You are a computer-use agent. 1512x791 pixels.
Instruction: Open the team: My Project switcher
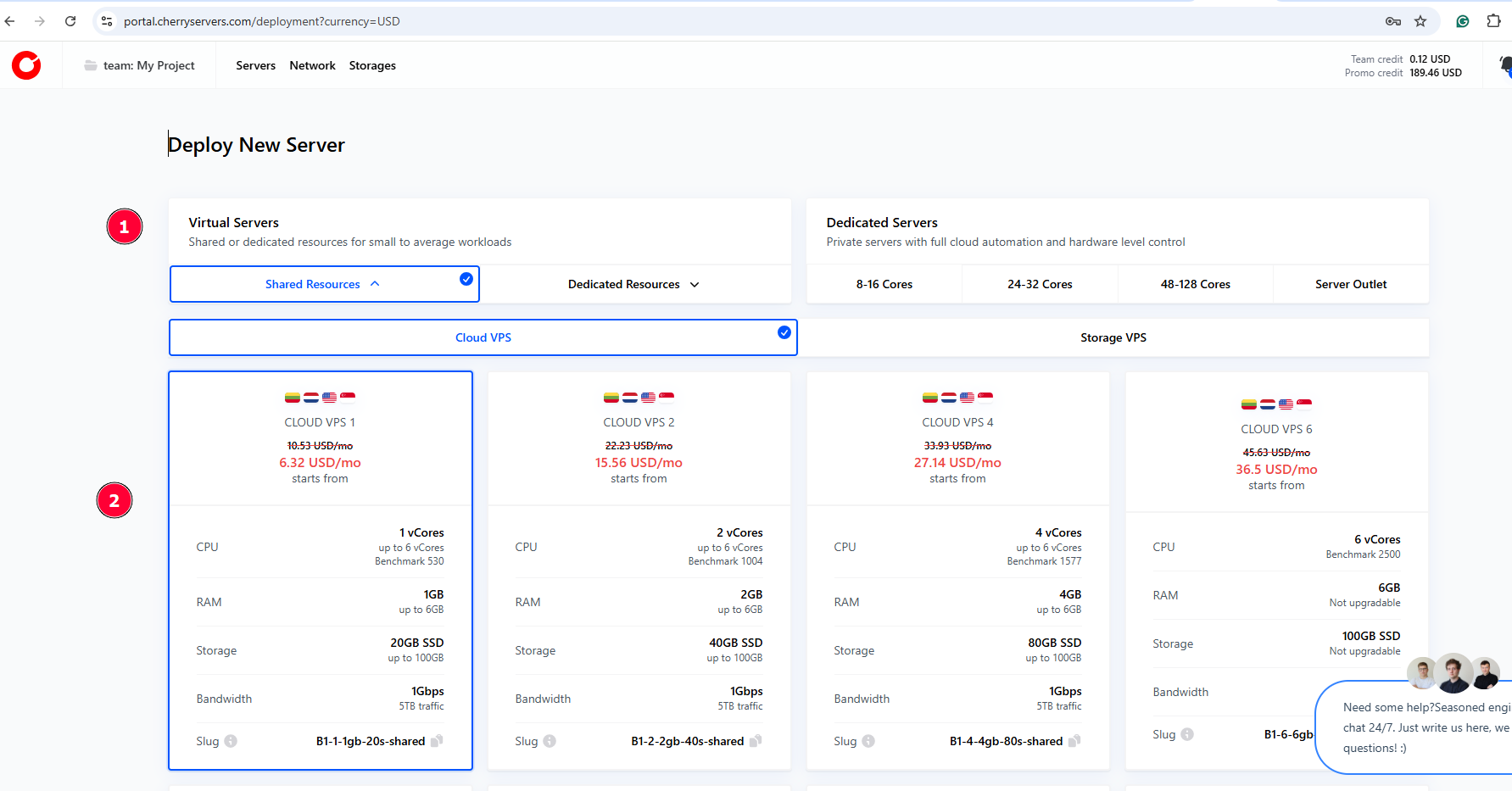click(140, 65)
